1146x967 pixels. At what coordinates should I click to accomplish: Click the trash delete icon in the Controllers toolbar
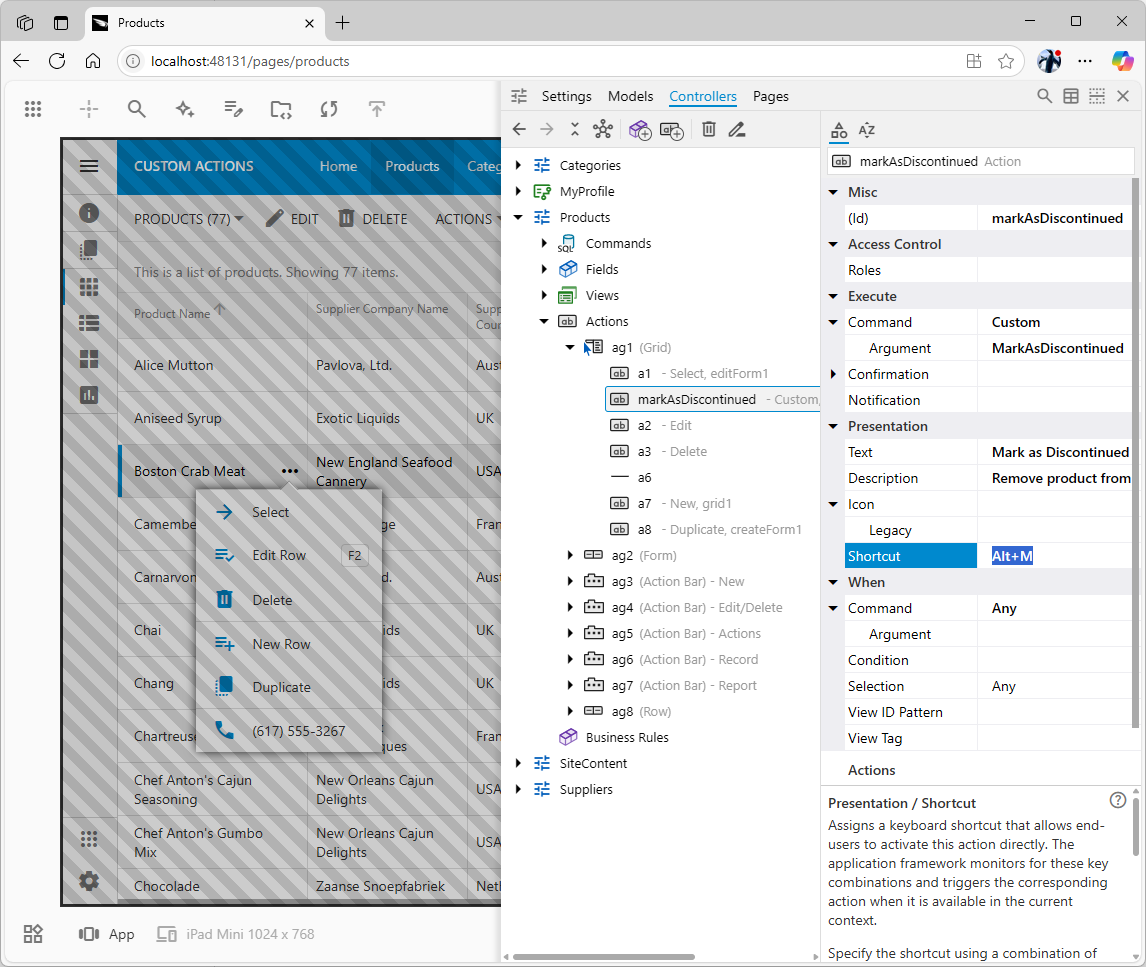[x=708, y=129]
